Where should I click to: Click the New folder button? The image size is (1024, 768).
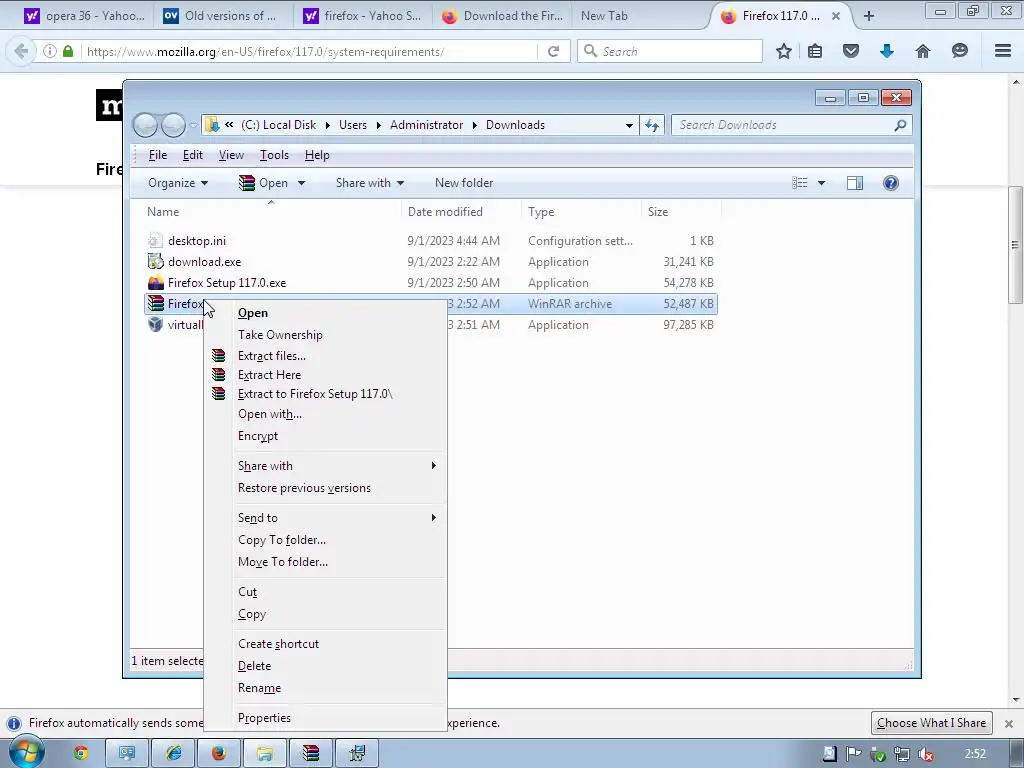(464, 183)
